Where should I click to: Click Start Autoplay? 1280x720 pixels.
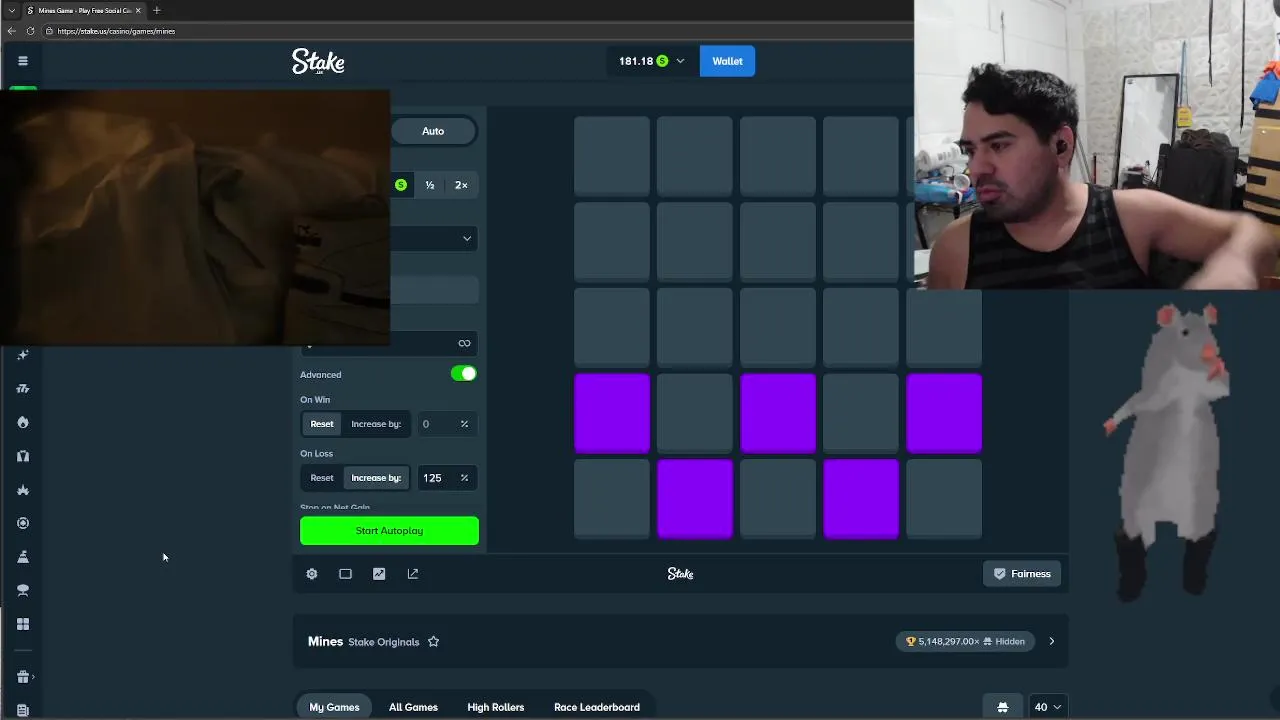(389, 531)
